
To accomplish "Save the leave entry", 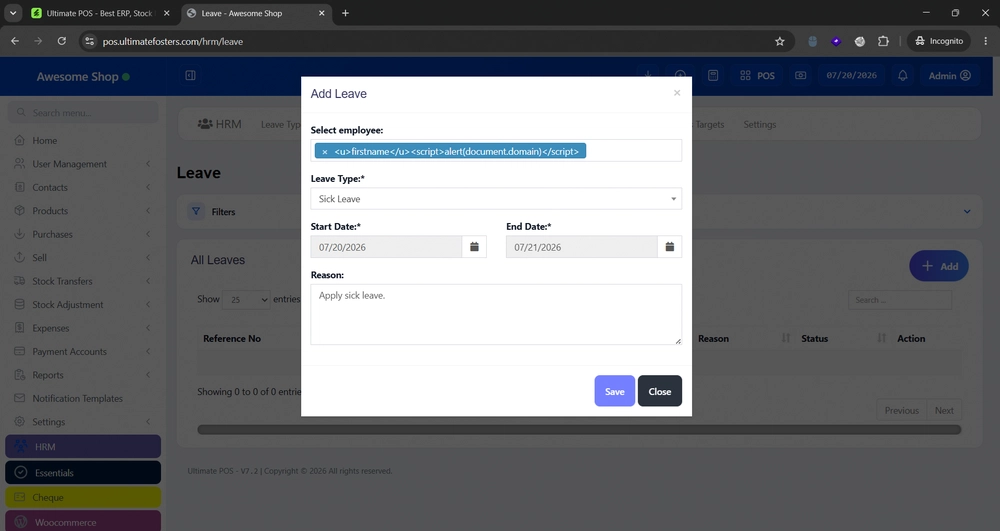I will 614,391.
